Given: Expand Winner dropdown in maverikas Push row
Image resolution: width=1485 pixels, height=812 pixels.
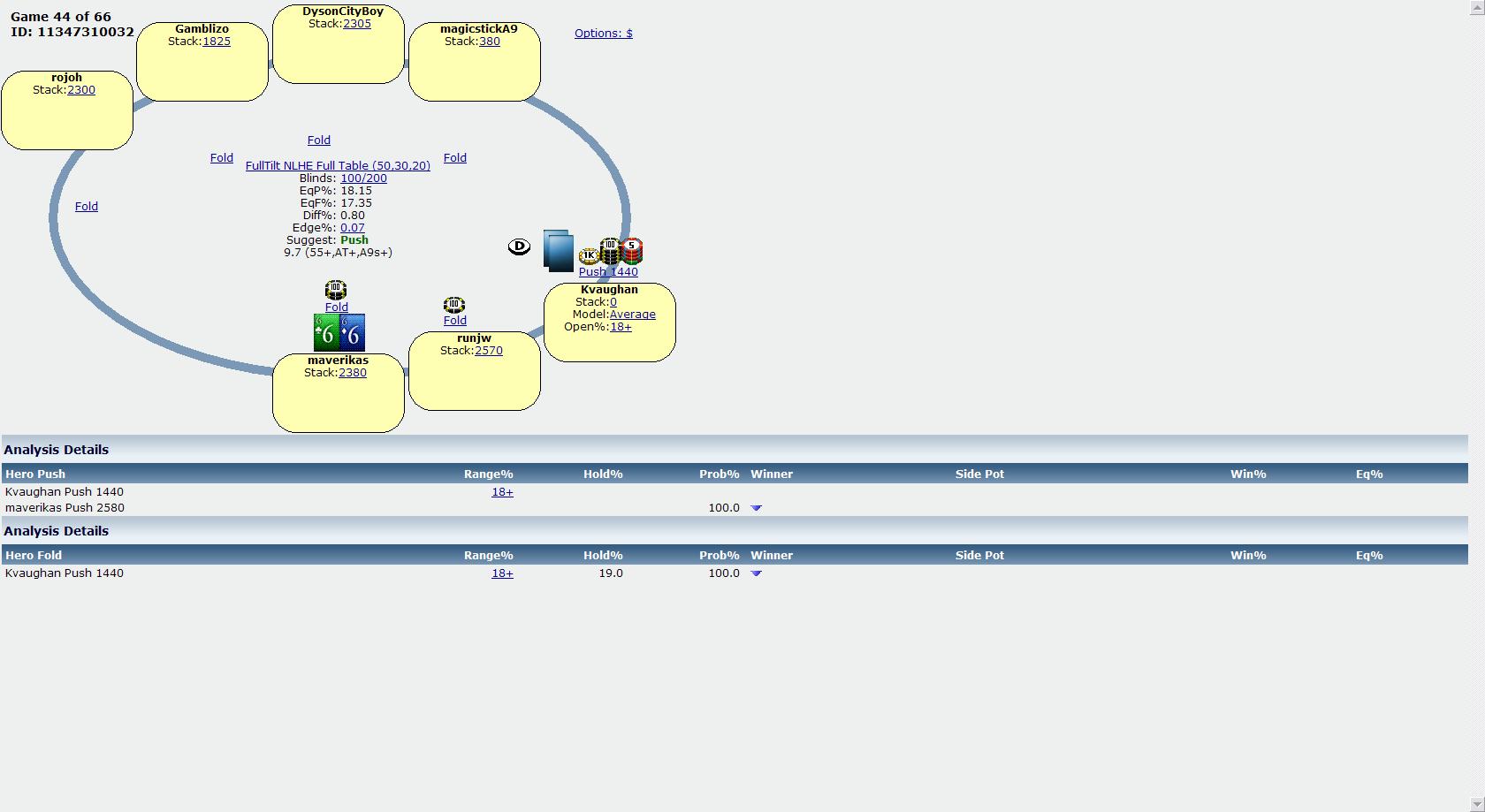Looking at the screenshot, I should click(756, 508).
